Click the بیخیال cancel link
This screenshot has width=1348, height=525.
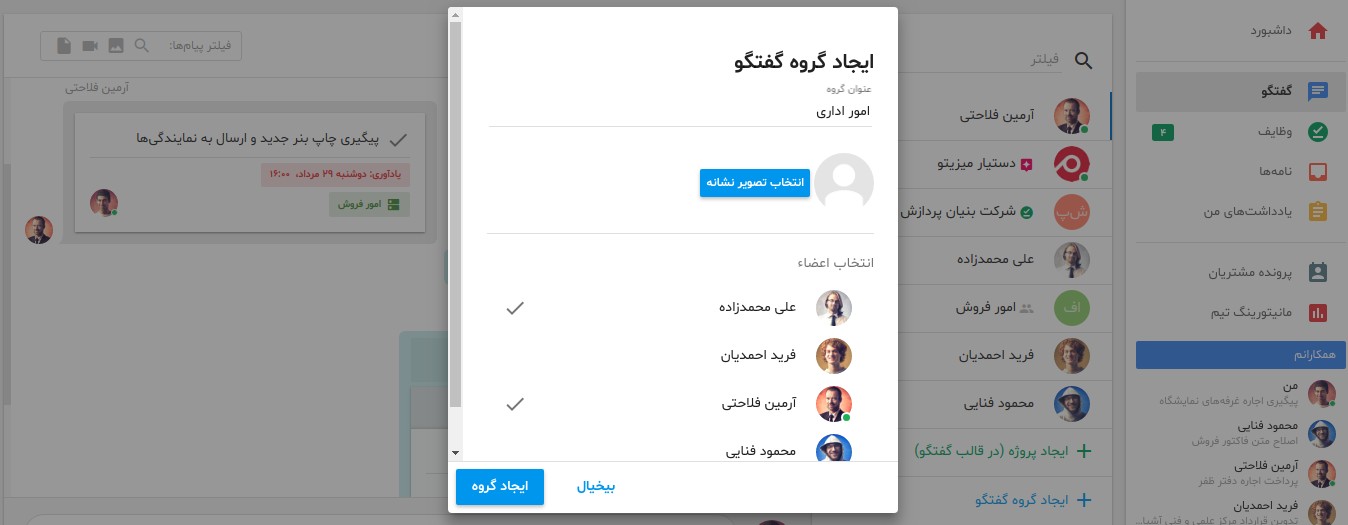596,487
